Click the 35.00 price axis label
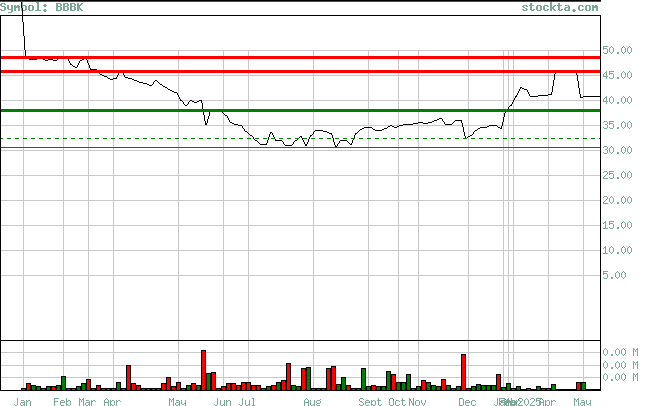Screen dimensions: 655x406 pos(617,125)
